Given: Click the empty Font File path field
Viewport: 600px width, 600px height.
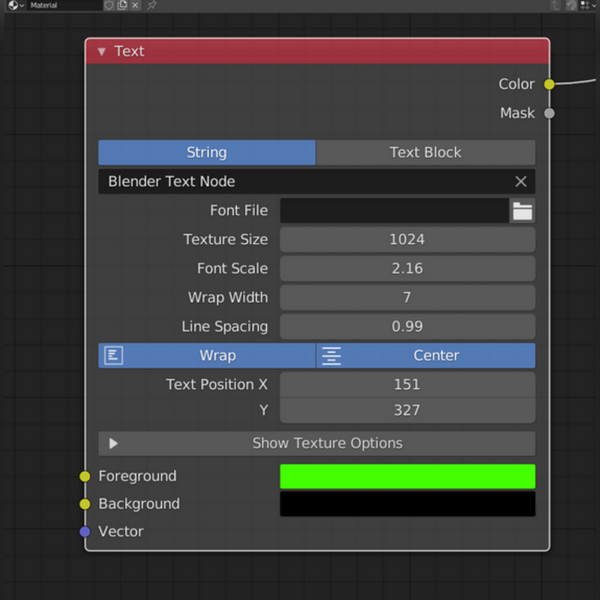Looking at the screenshot, I should pyautogui.click(x=394, y=210).
